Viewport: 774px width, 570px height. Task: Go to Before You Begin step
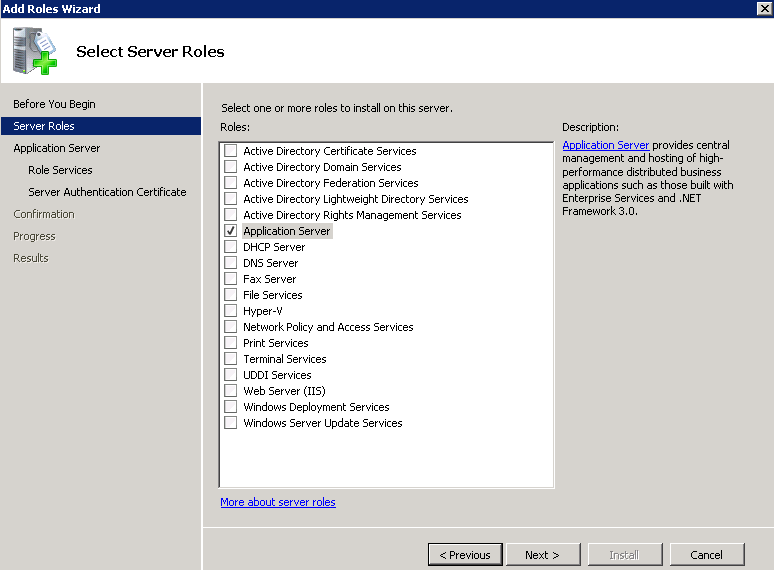click(54, 104)
